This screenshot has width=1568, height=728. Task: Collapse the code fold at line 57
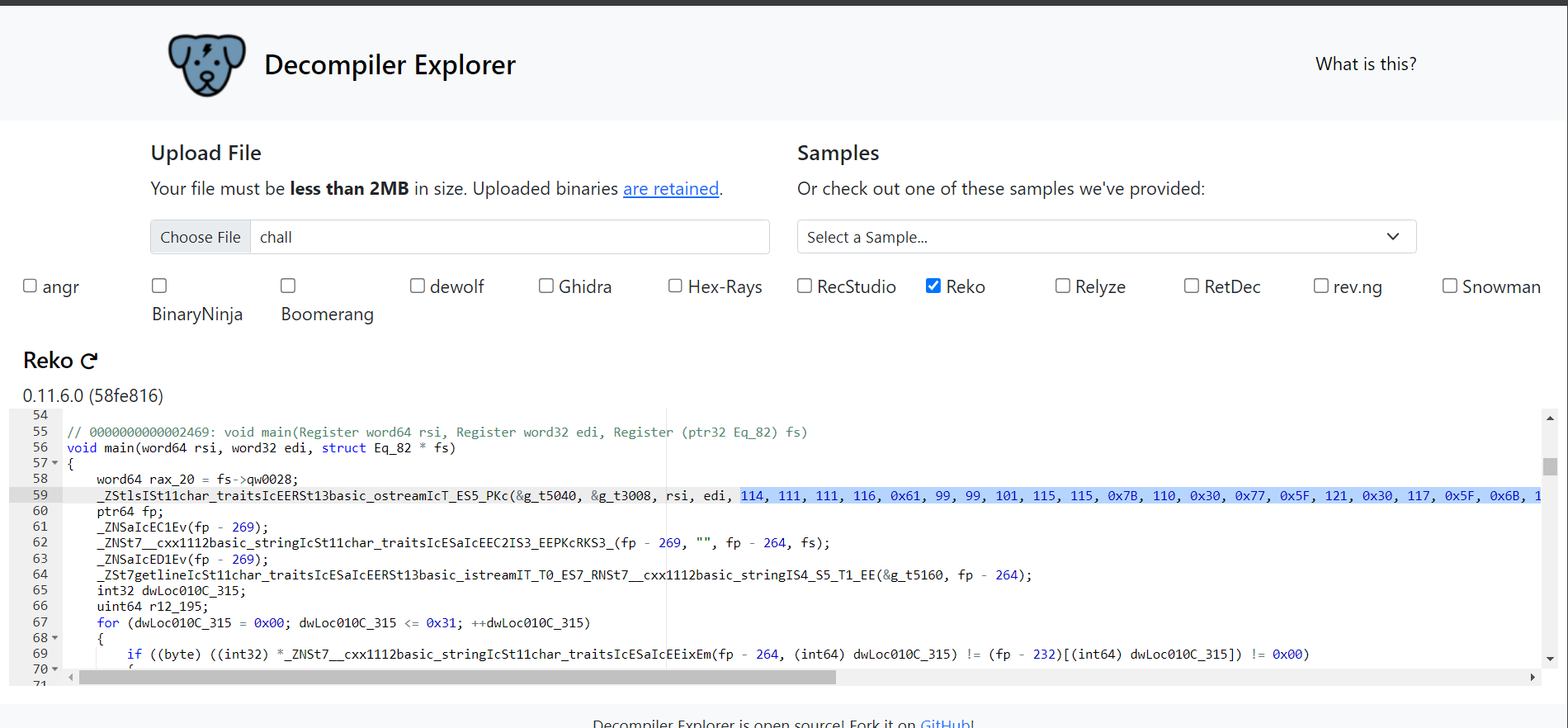(55, 463)
